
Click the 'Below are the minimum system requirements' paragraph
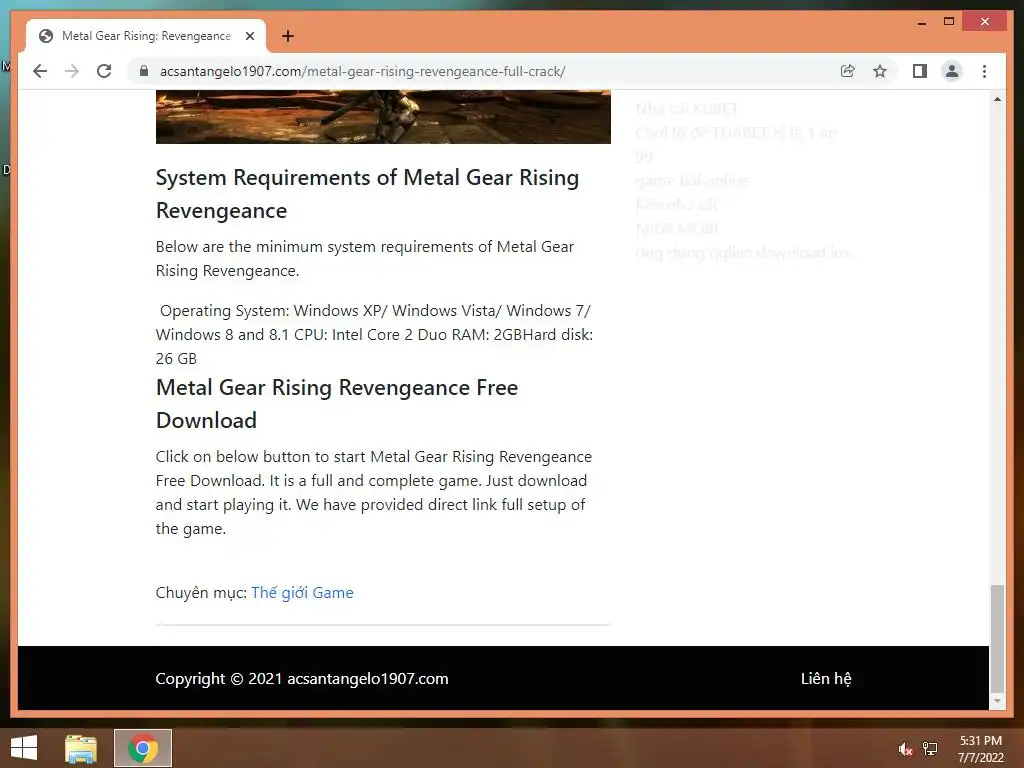[364, 259]
